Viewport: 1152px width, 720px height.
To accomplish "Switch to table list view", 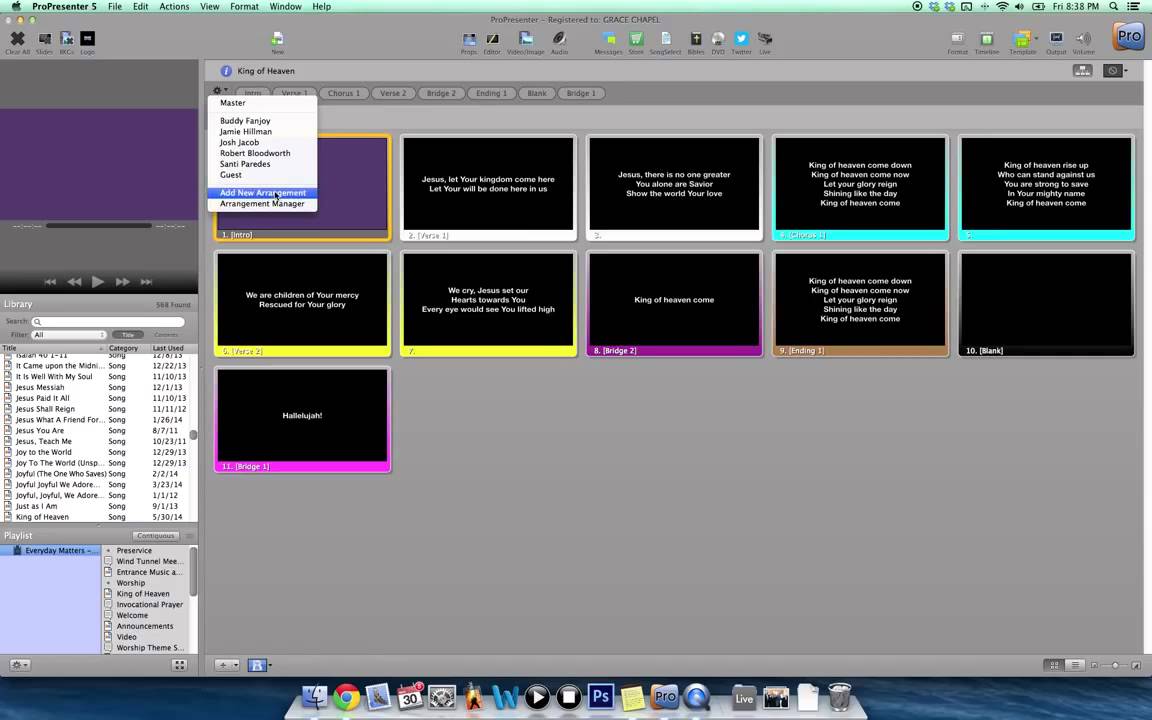I will (1075, 665).
